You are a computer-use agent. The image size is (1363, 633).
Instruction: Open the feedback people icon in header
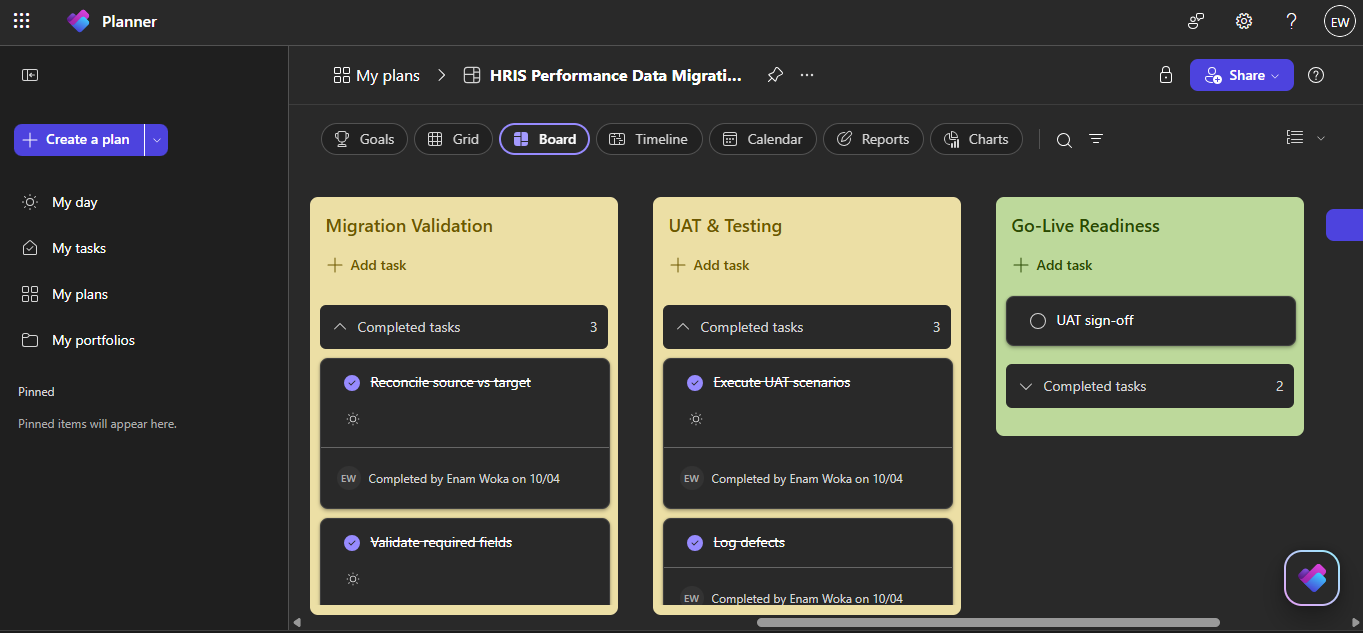click(1196, 21)
